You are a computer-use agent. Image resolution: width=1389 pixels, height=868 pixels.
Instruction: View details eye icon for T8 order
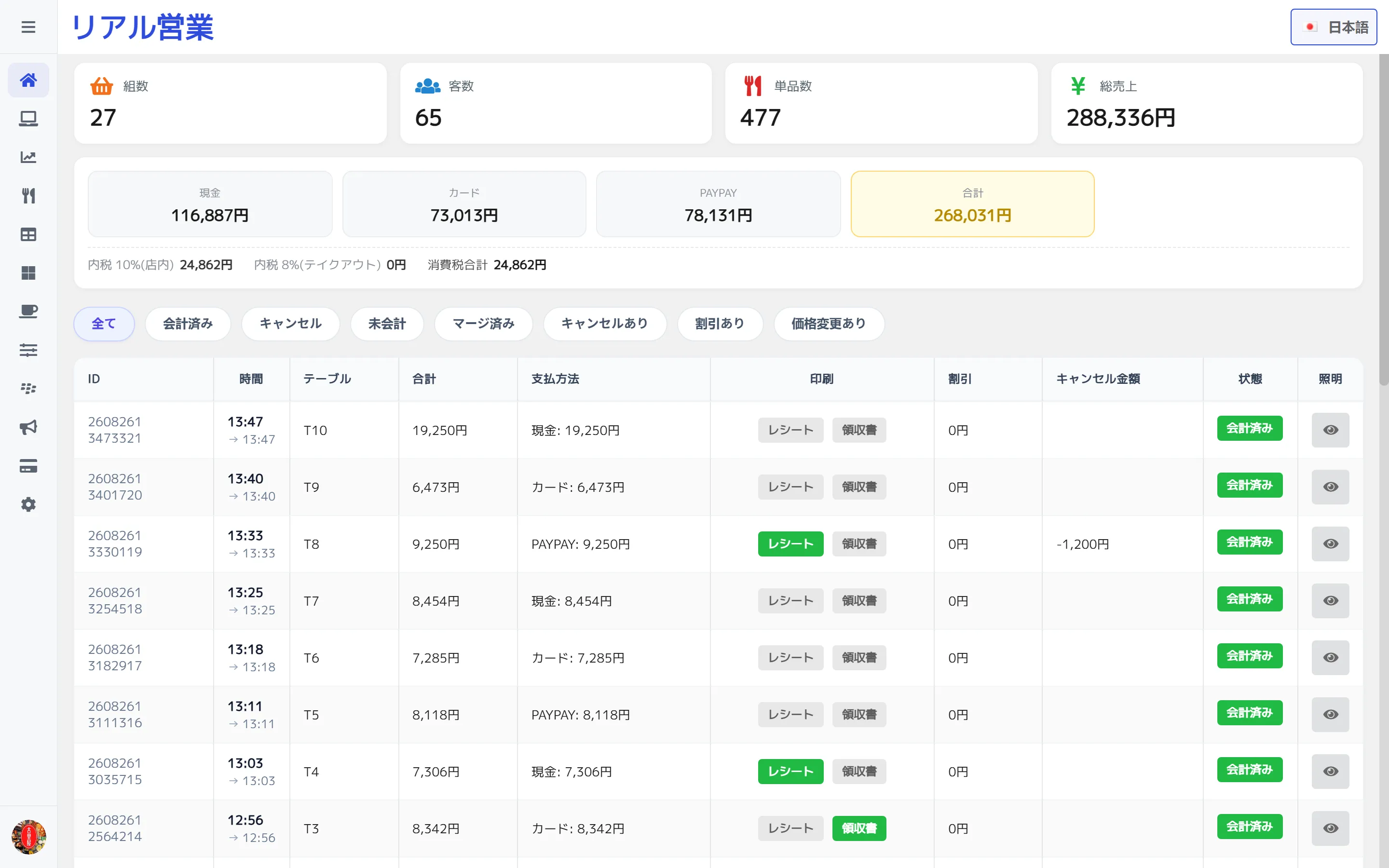point(1331,543)
